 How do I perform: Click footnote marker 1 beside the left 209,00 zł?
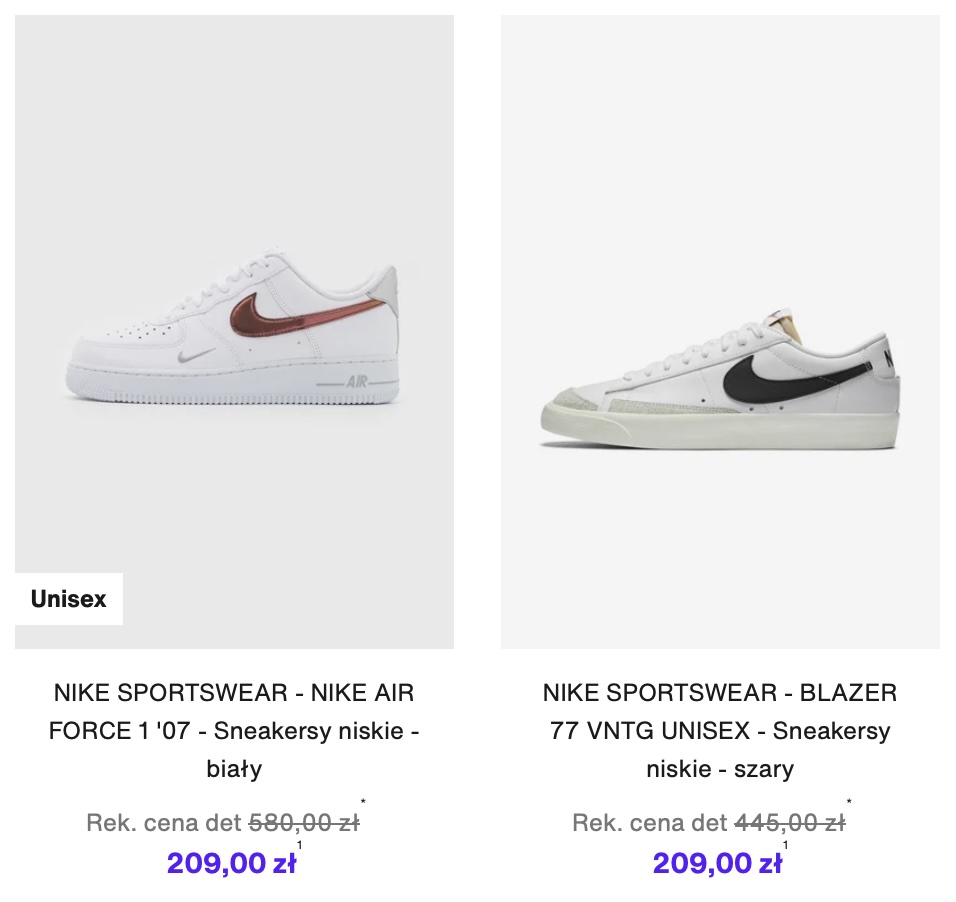click(x=299, y=846)
